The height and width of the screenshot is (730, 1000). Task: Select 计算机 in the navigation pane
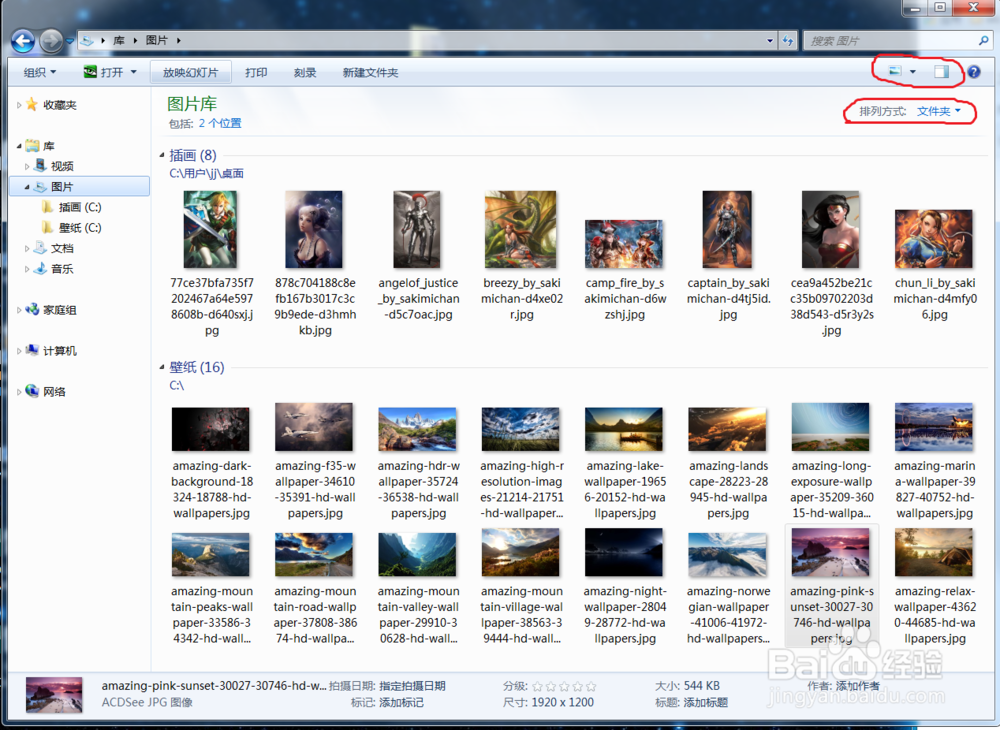pos(59,351)
